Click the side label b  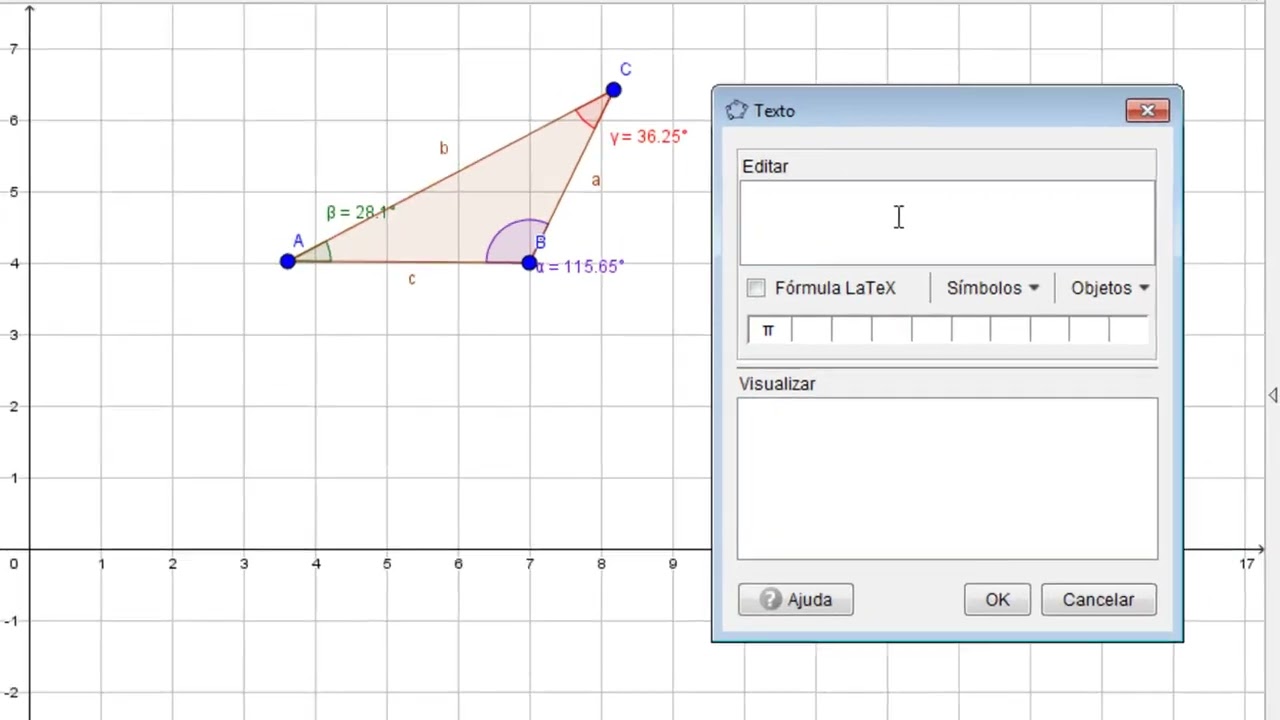pos(444,148)
